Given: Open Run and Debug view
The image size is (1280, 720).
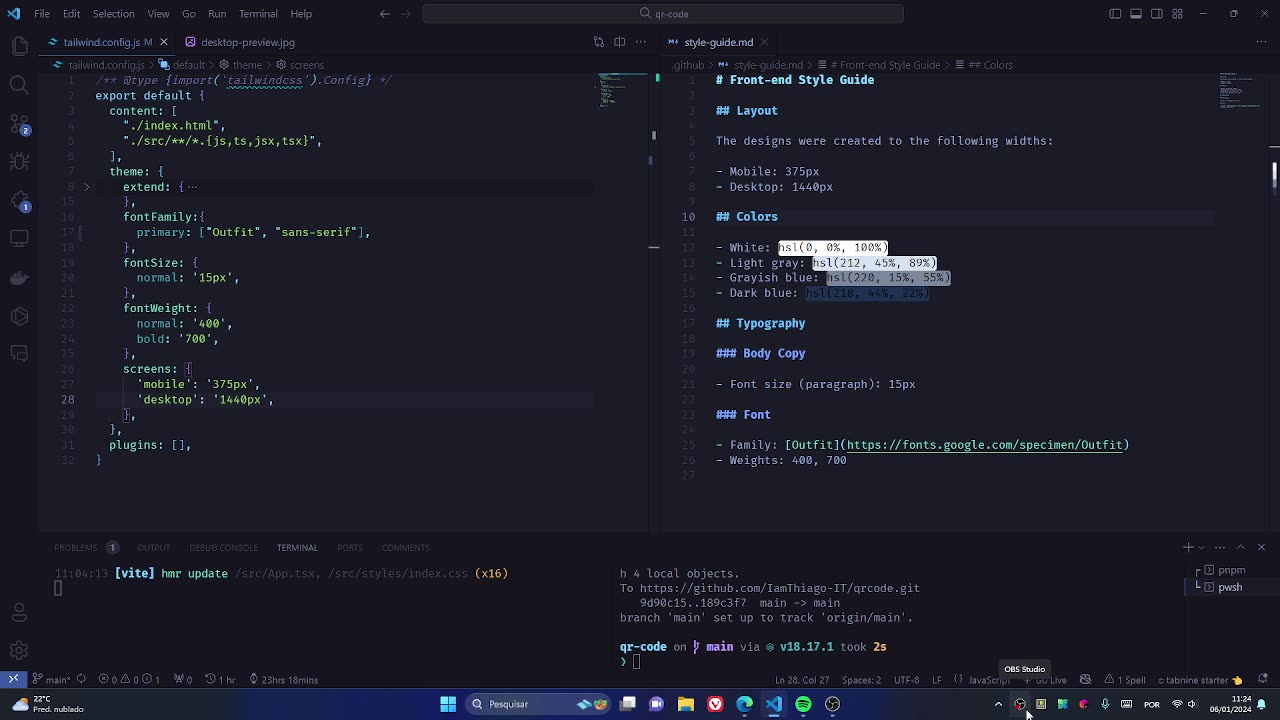Looking at the screenshot, I should [x=19, y=162].
